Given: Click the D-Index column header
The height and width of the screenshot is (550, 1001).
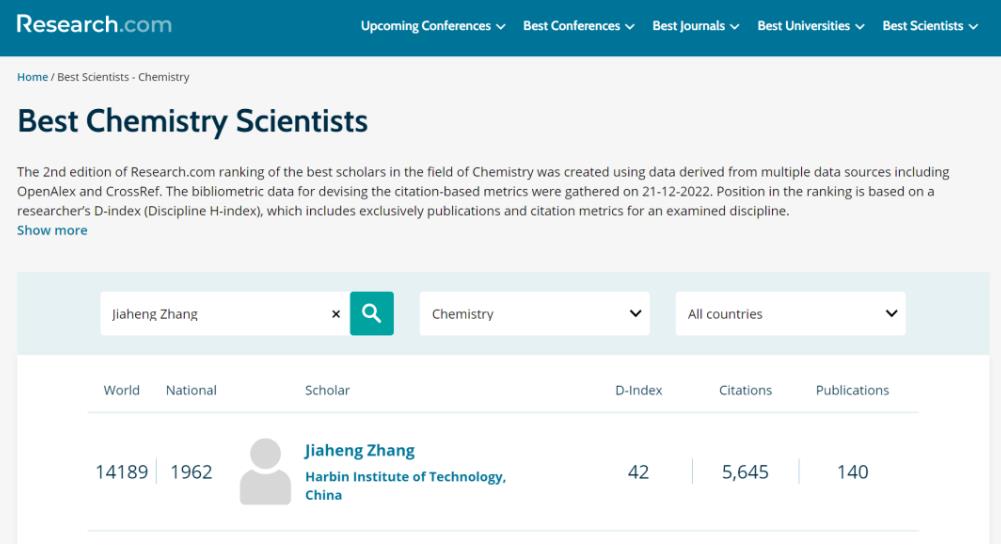Looking at the screenshot, I should (638, 390).
